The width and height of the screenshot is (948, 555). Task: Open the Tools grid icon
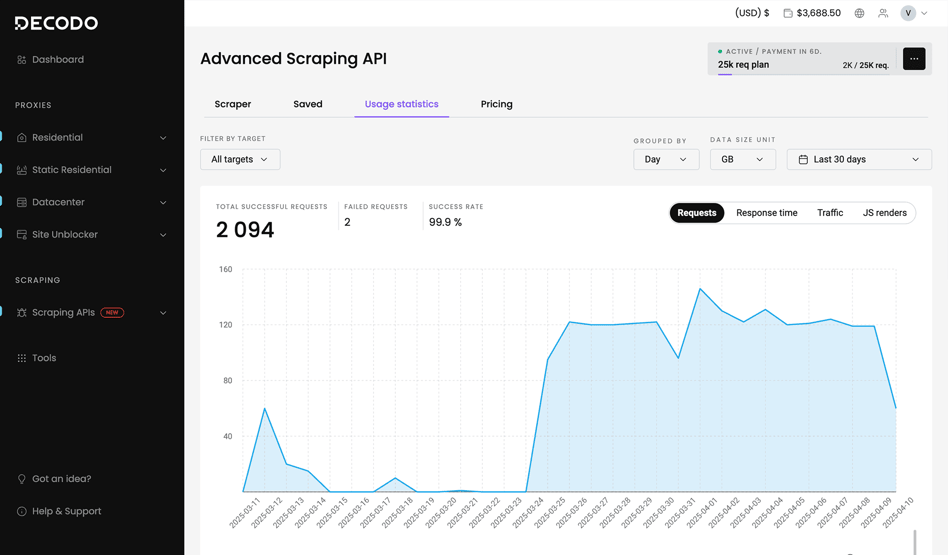[x=22, y=358]
